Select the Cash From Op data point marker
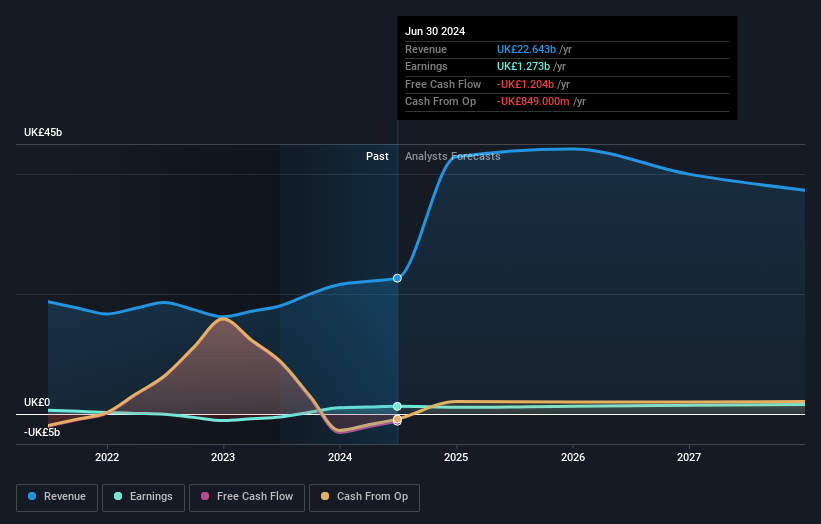This screenshot has width=821, height=524. 397,419
